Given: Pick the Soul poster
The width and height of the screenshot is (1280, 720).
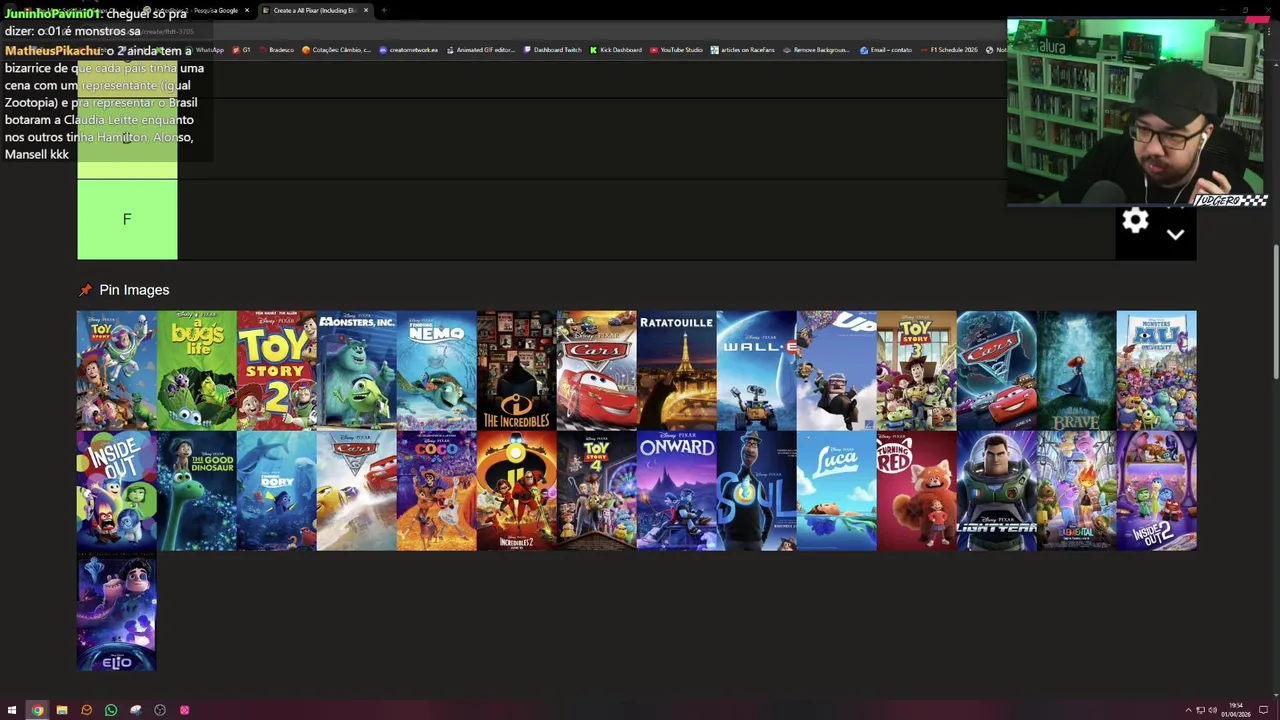Looking at the screenshot, I should coord(757,491).
